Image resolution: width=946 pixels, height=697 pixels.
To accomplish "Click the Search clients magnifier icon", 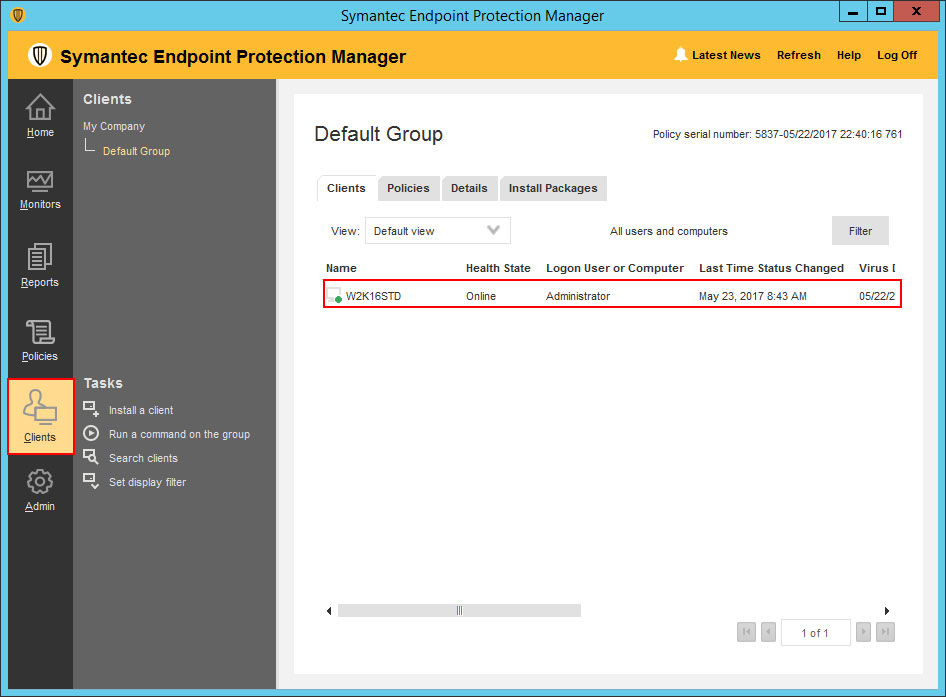I will tap(91, 457).
